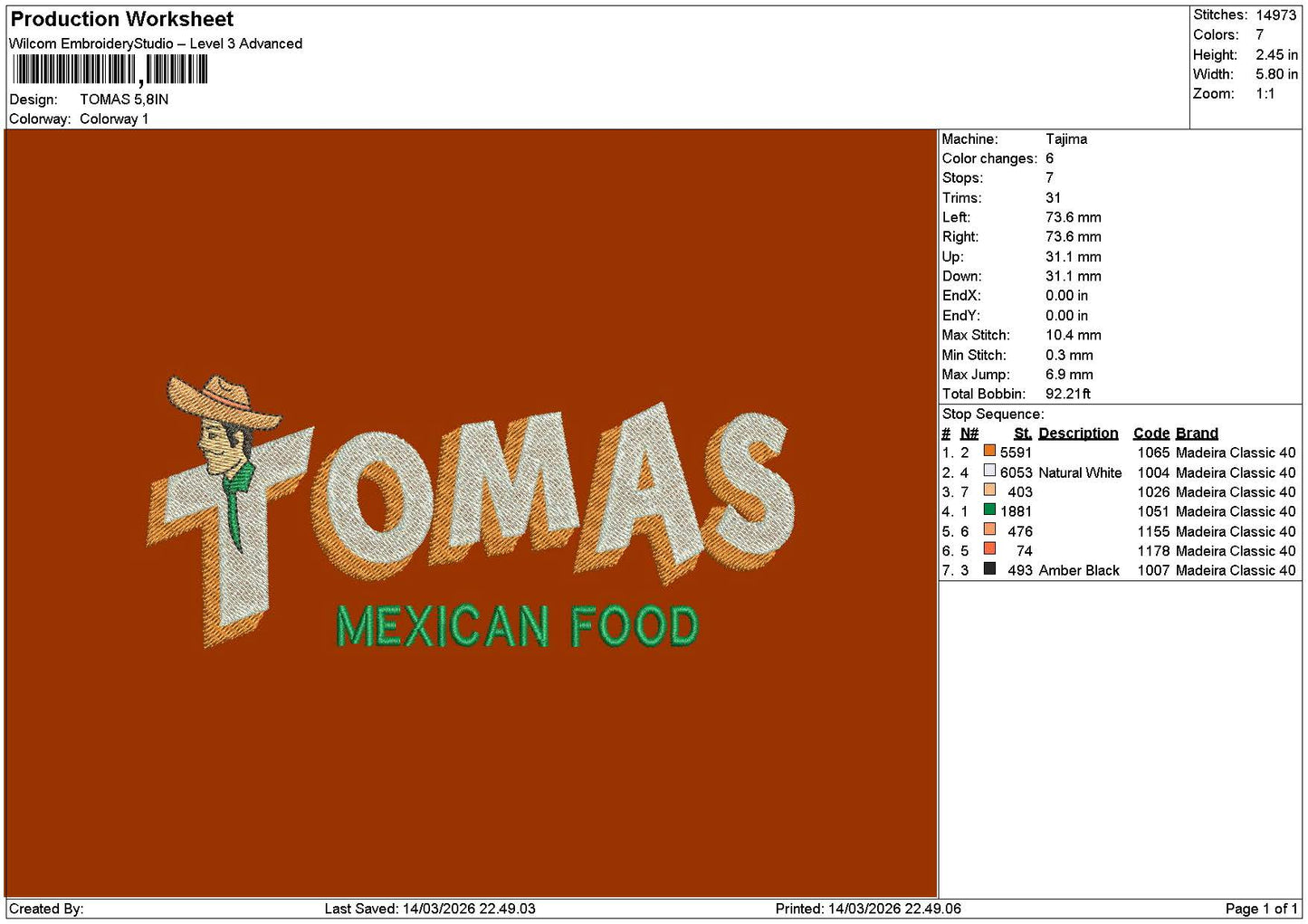Click the Total Bobbin value 92.21ft
The height and width of the screenshot is (924, 1308).
pyautogui.click(x=1068, y=394)
